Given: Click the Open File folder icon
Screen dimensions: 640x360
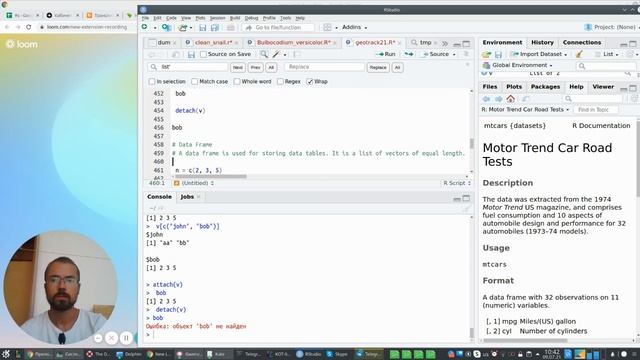Looking at the screenshot, I should click(x=182, y=27).
